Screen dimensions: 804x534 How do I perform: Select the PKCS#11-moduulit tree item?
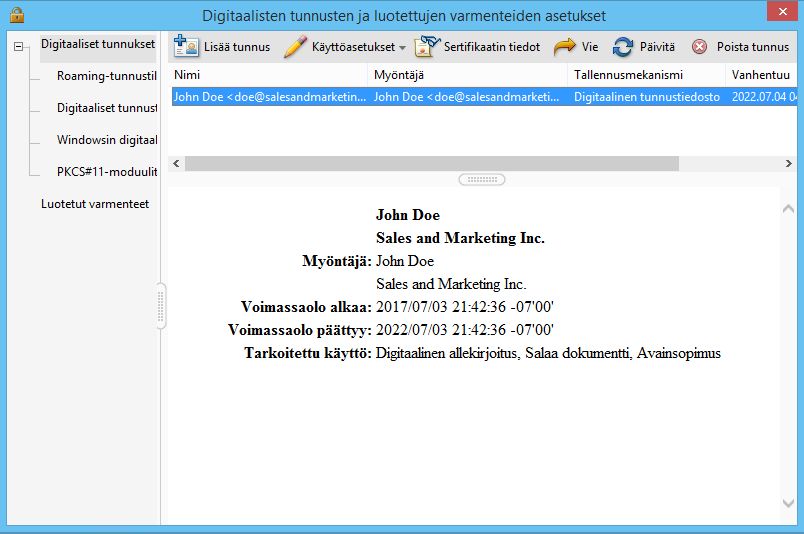point(107,172)
